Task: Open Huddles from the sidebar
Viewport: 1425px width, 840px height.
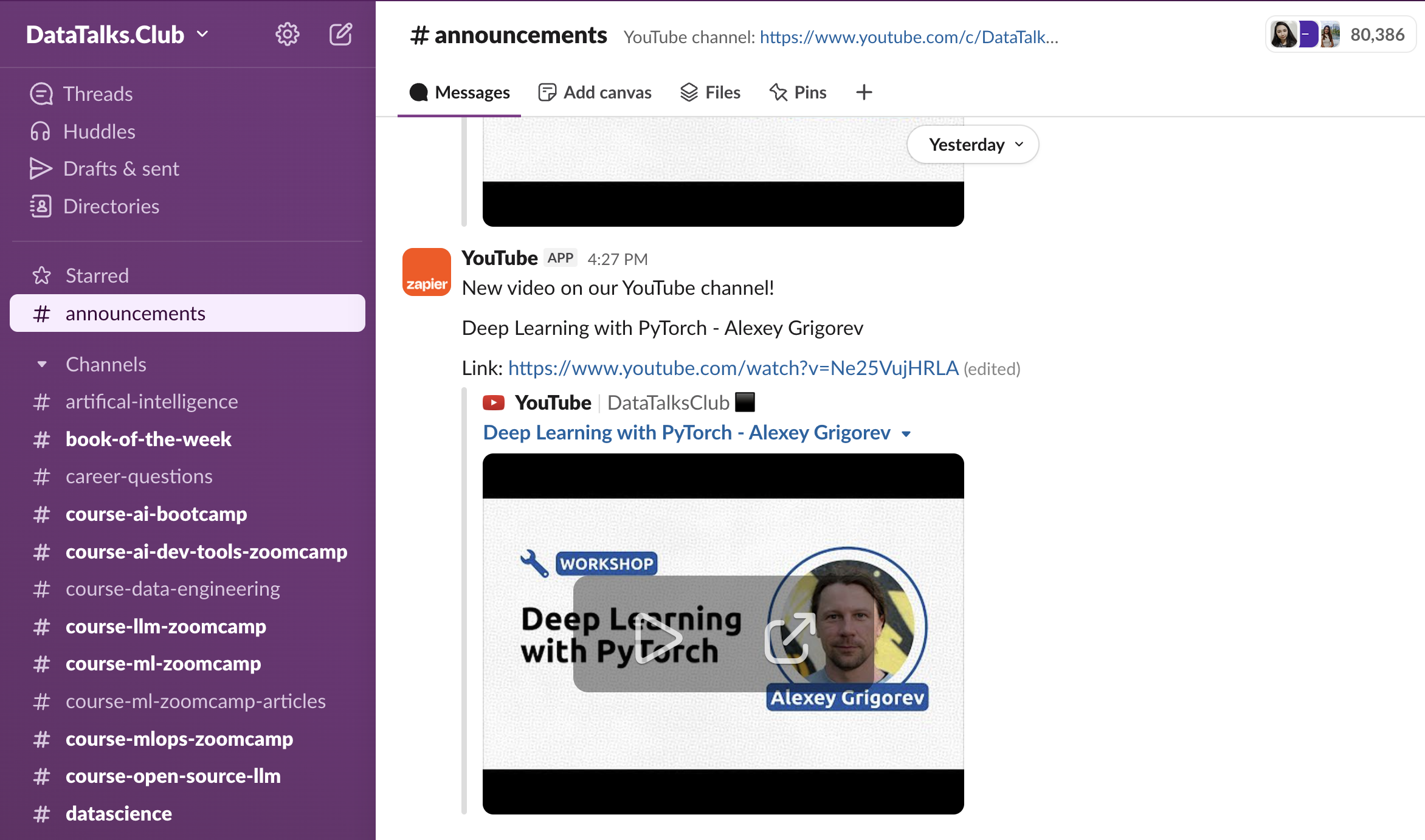Action: pyautogui.click(x=99, y=131)
